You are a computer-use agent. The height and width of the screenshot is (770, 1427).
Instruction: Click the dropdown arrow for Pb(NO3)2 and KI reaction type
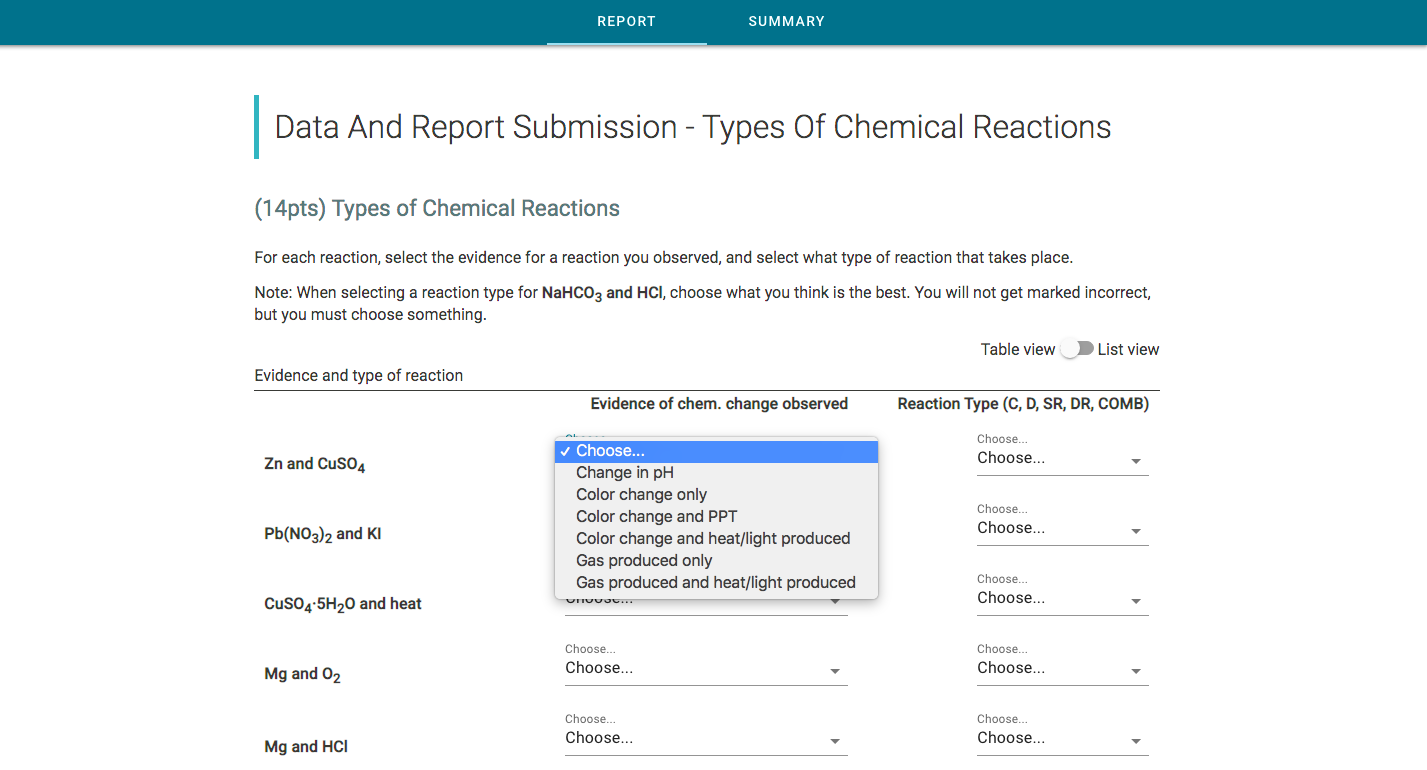[x=1136, y=530]
